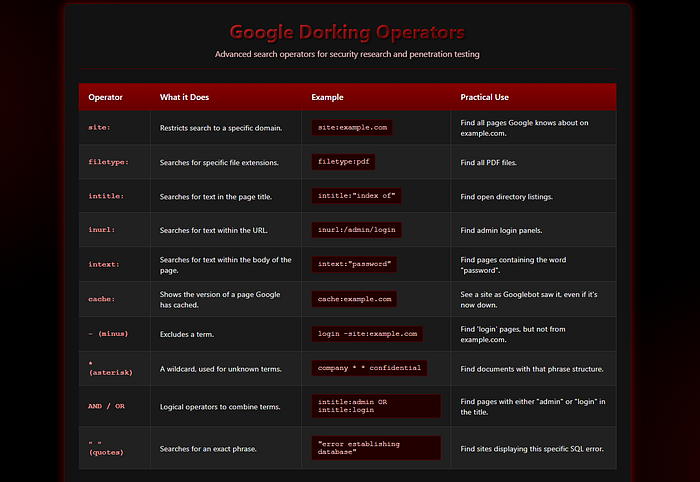This screenshot has height=482, width=700.
Task: Click 'Excludes a term' description
Action: [187, 334]
